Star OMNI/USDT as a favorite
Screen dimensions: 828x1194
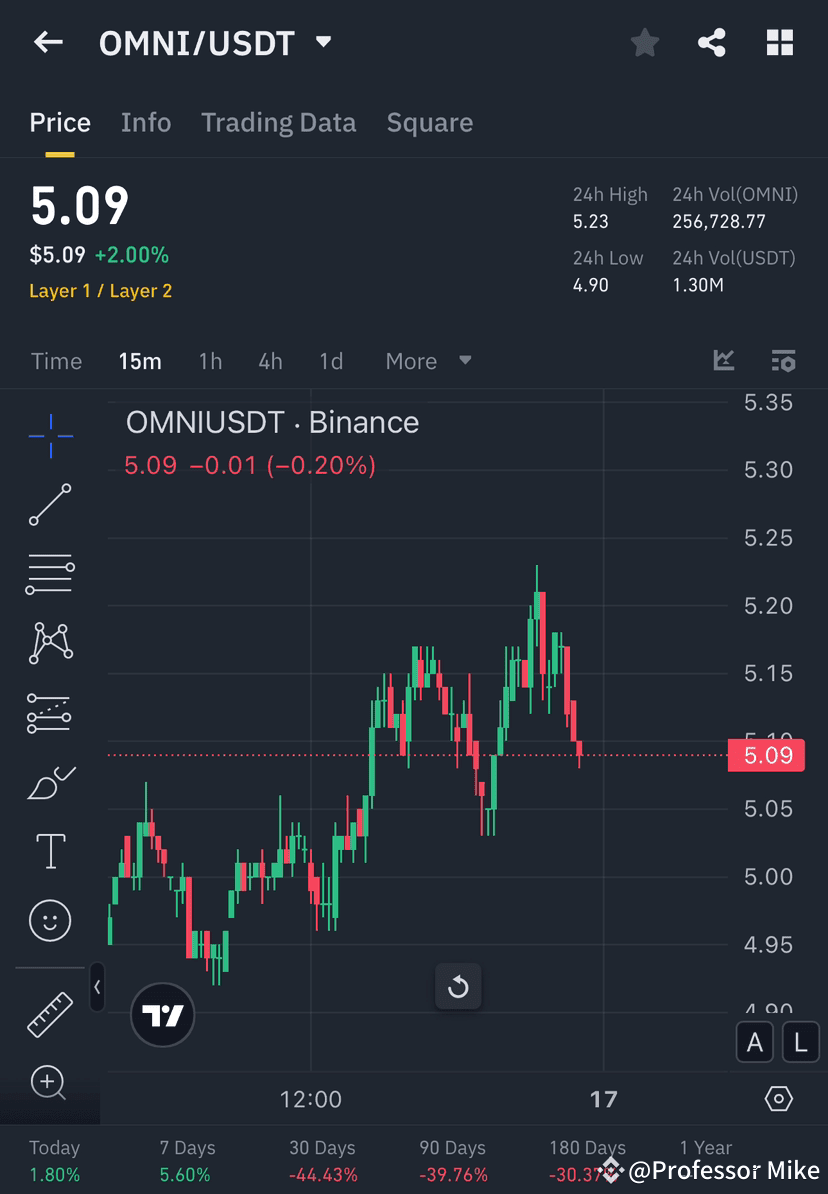pos(644,42)
